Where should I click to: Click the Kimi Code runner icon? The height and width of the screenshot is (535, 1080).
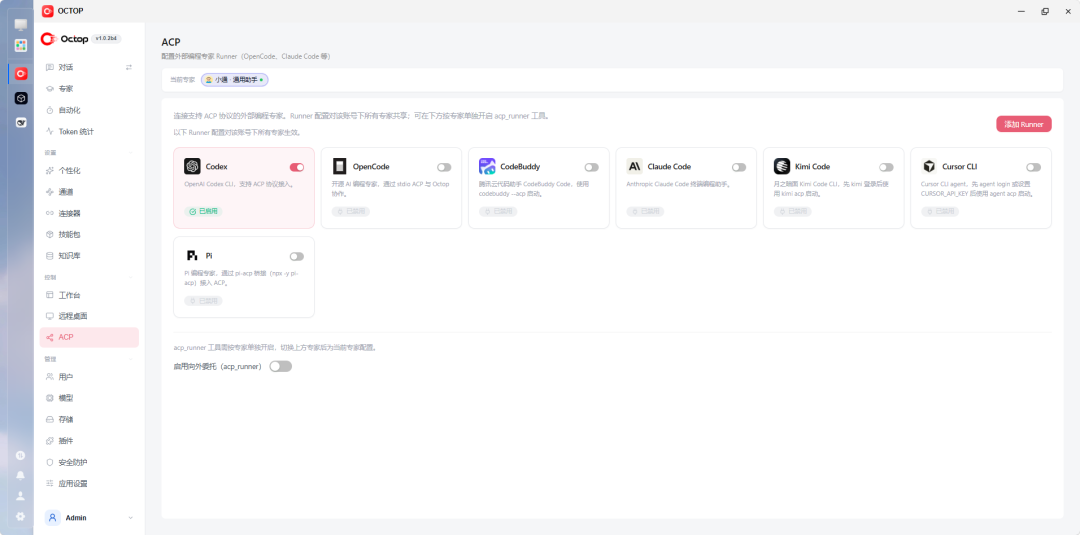tap(782, 167)
